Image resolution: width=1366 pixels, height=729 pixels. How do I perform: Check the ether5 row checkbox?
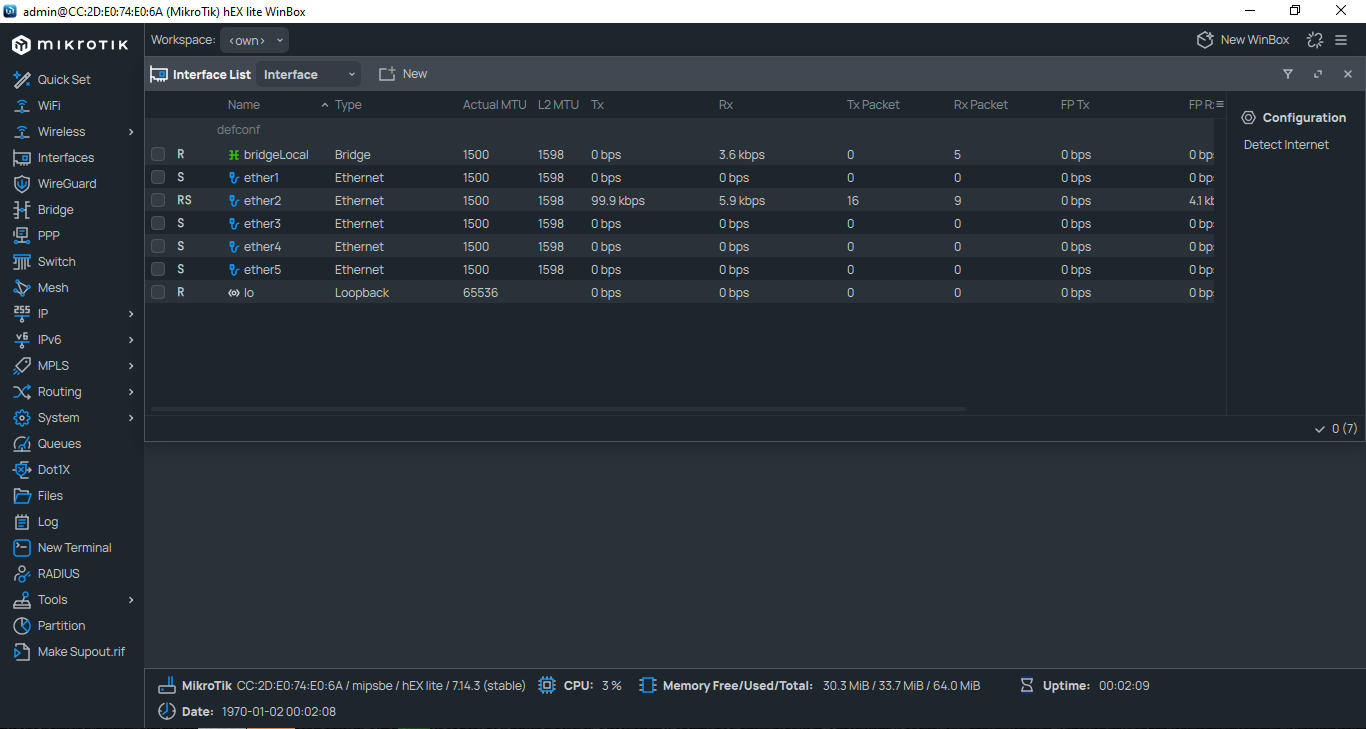158,269
